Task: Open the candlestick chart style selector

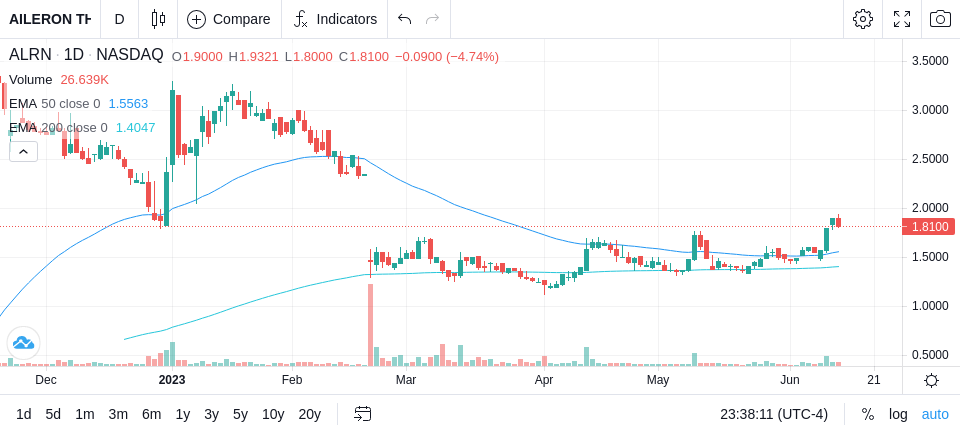Action: click(158, 19)
